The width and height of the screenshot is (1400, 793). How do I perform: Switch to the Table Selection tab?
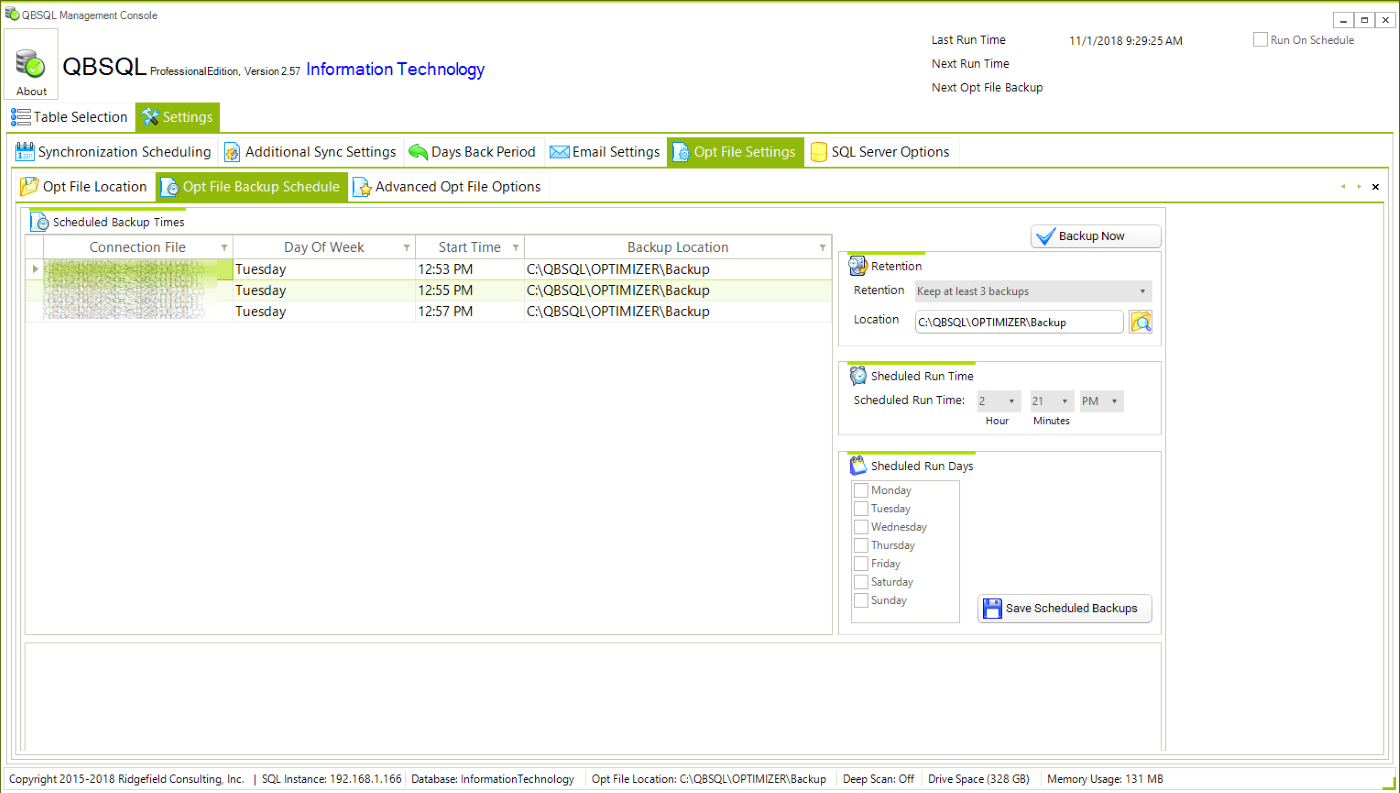(x=70, y=117)
